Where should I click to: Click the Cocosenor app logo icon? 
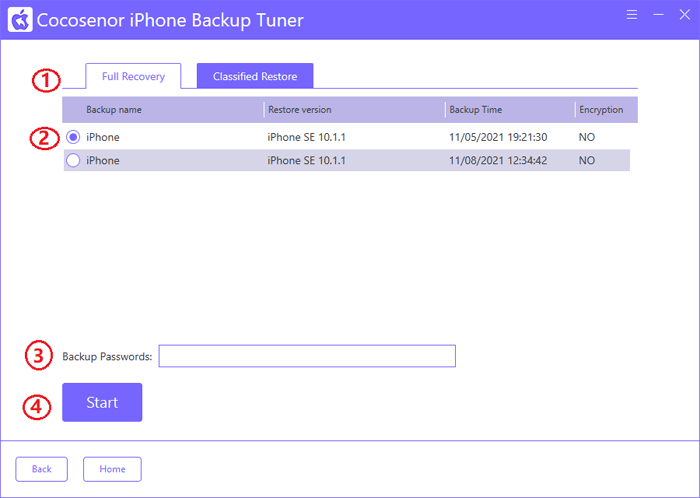click(20, 20)
